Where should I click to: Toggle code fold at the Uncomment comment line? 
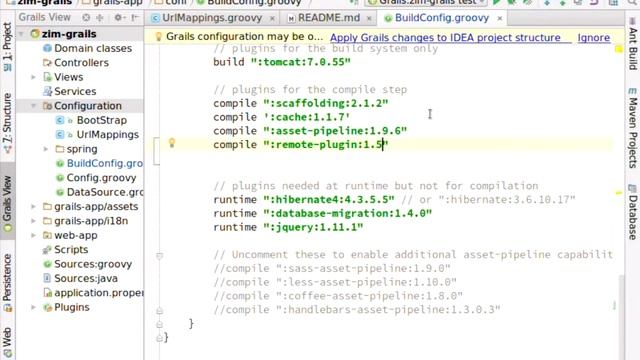click(160, 256)
